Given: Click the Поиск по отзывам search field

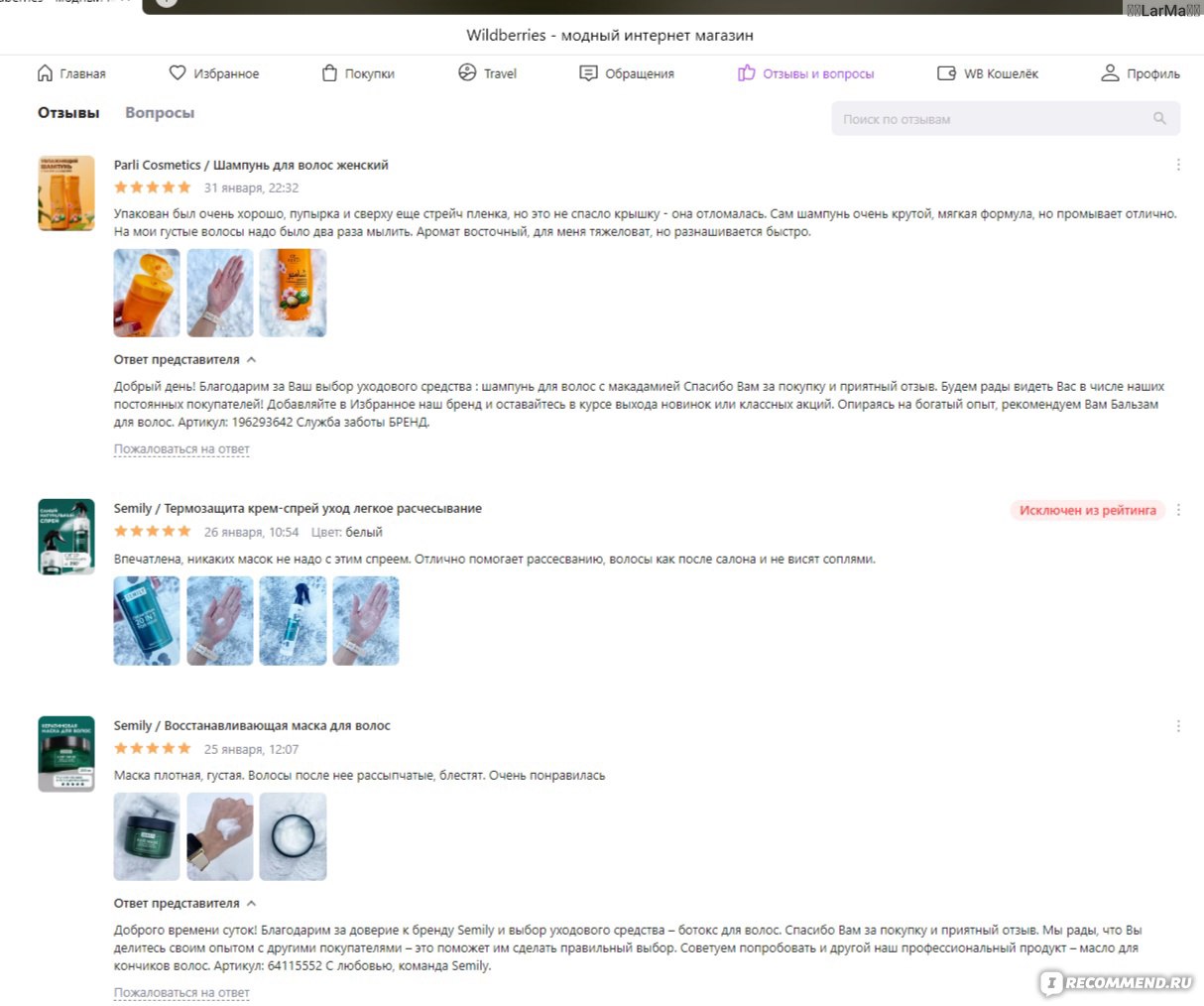Looking at the screenshot, I should click(x=1006, y=119).
